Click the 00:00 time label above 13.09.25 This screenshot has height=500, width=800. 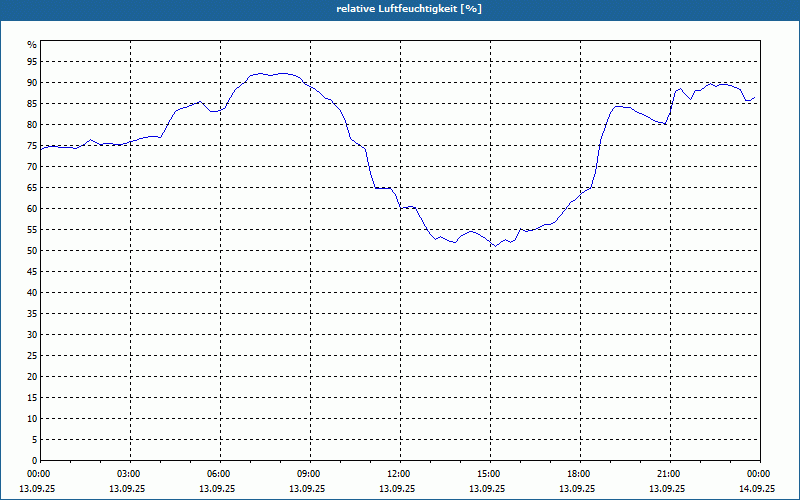[38, 474]
